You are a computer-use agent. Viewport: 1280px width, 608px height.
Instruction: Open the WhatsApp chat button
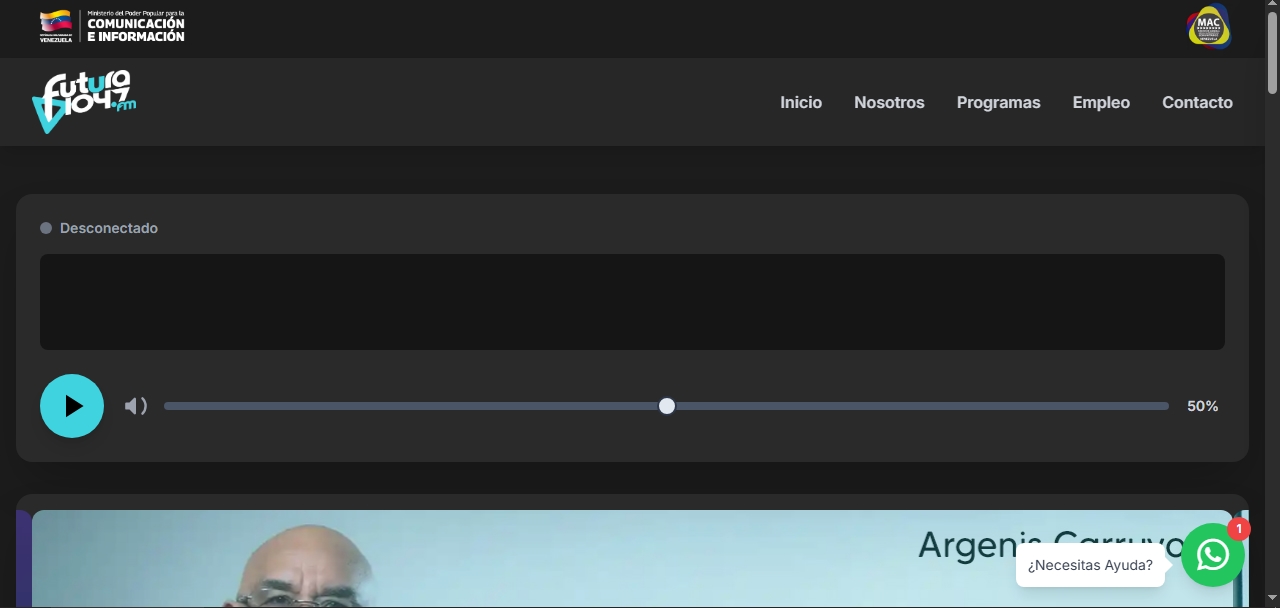click(x=1213, y=554)
